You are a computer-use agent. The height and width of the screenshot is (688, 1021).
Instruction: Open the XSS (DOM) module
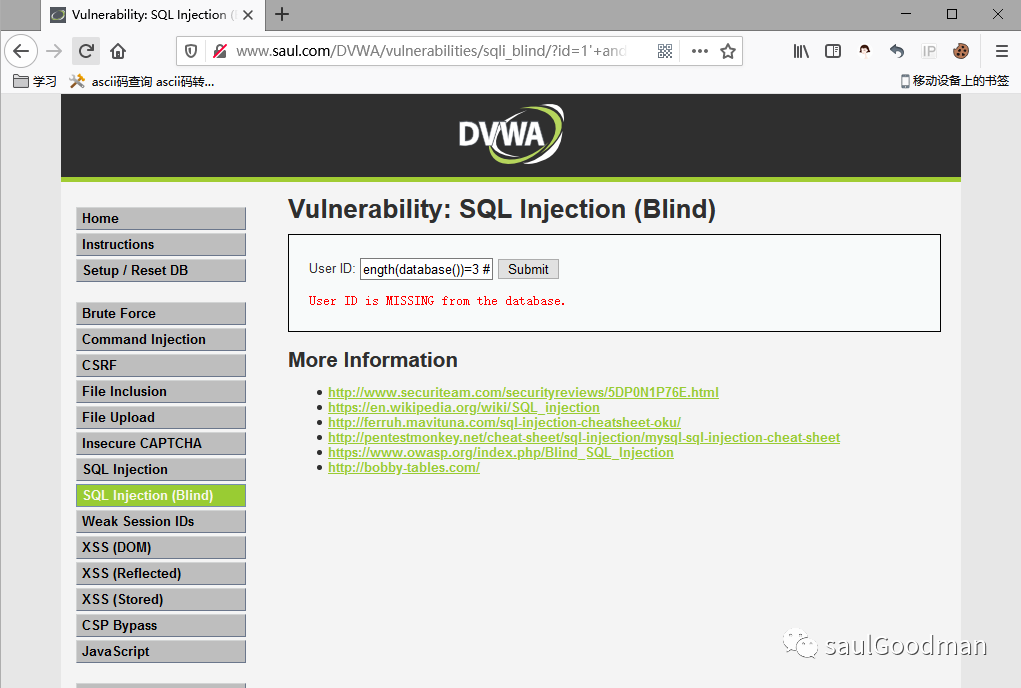click(x=161, y=548)
